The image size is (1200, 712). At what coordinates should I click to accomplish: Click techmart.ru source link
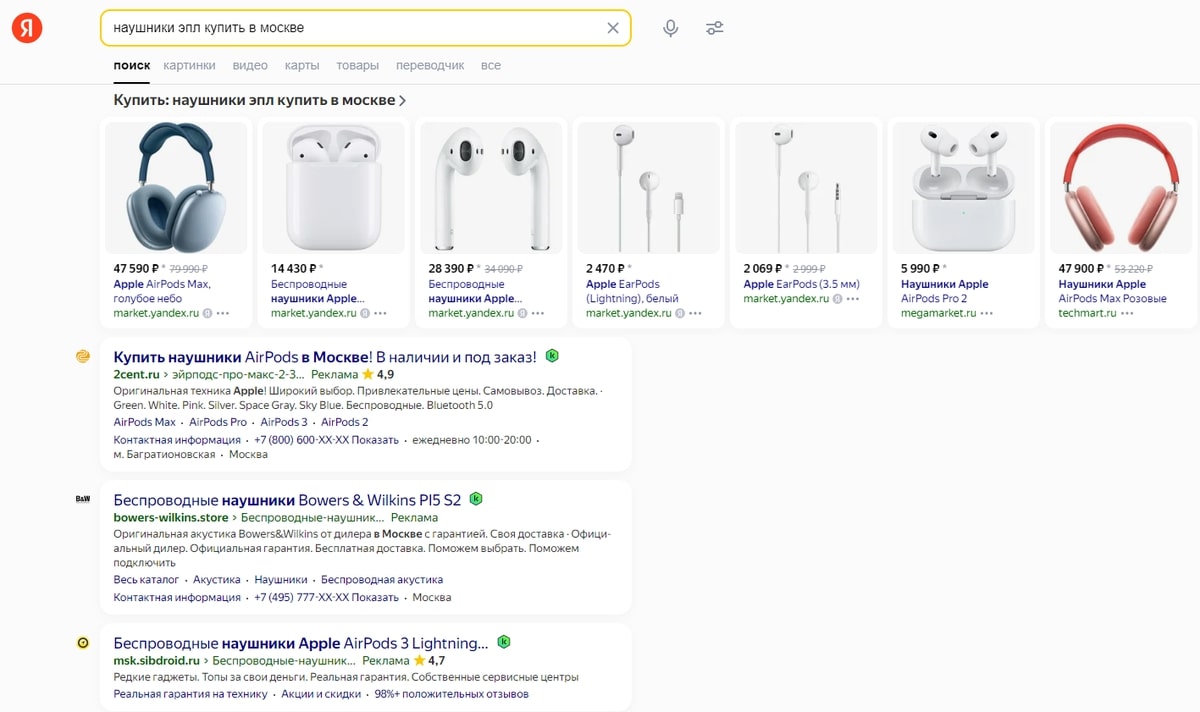pyautogui.click(x=1087, y=313)
